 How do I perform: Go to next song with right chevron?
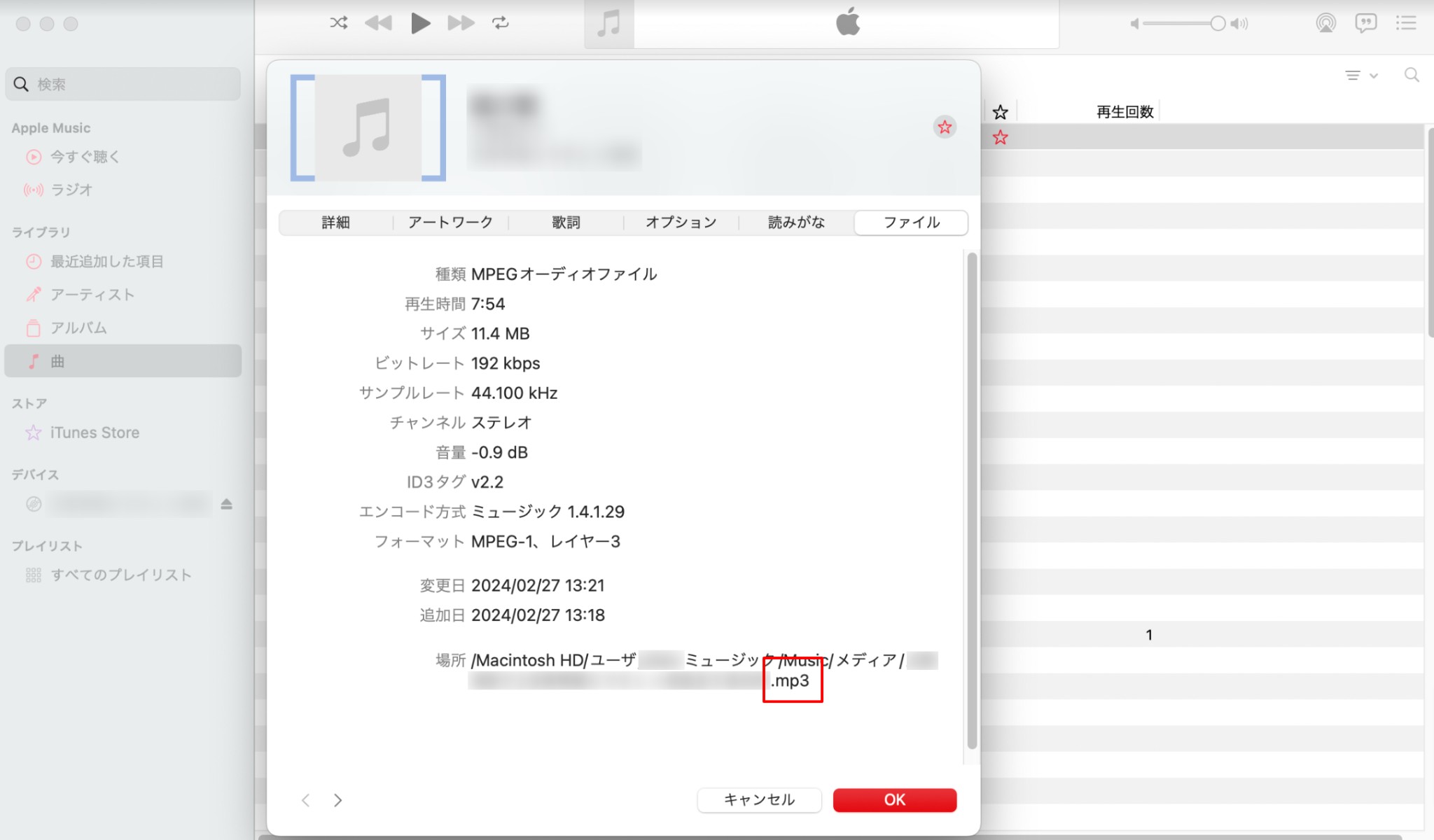337,800
